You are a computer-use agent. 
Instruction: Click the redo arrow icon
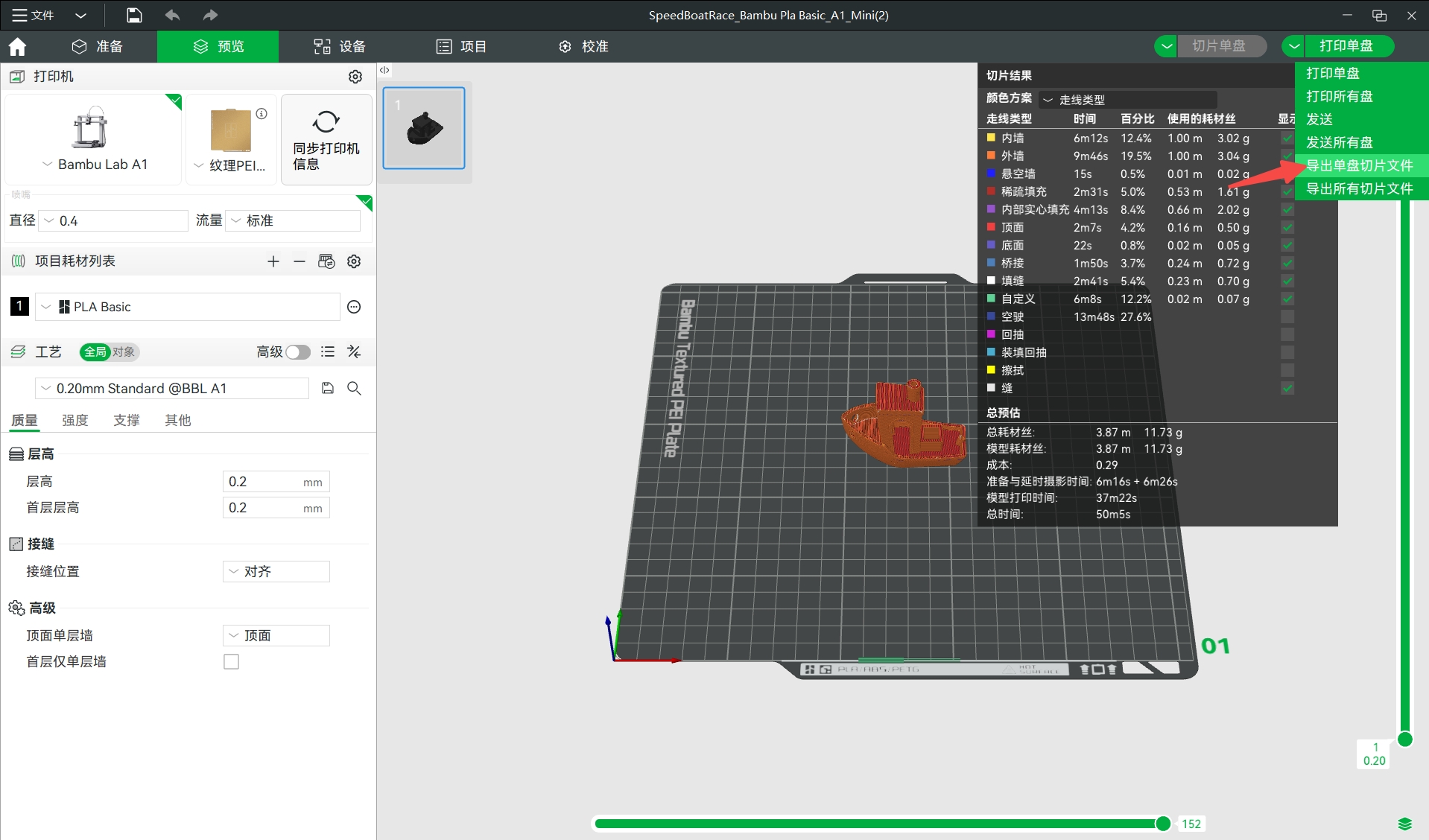click(x=210, y=15)
